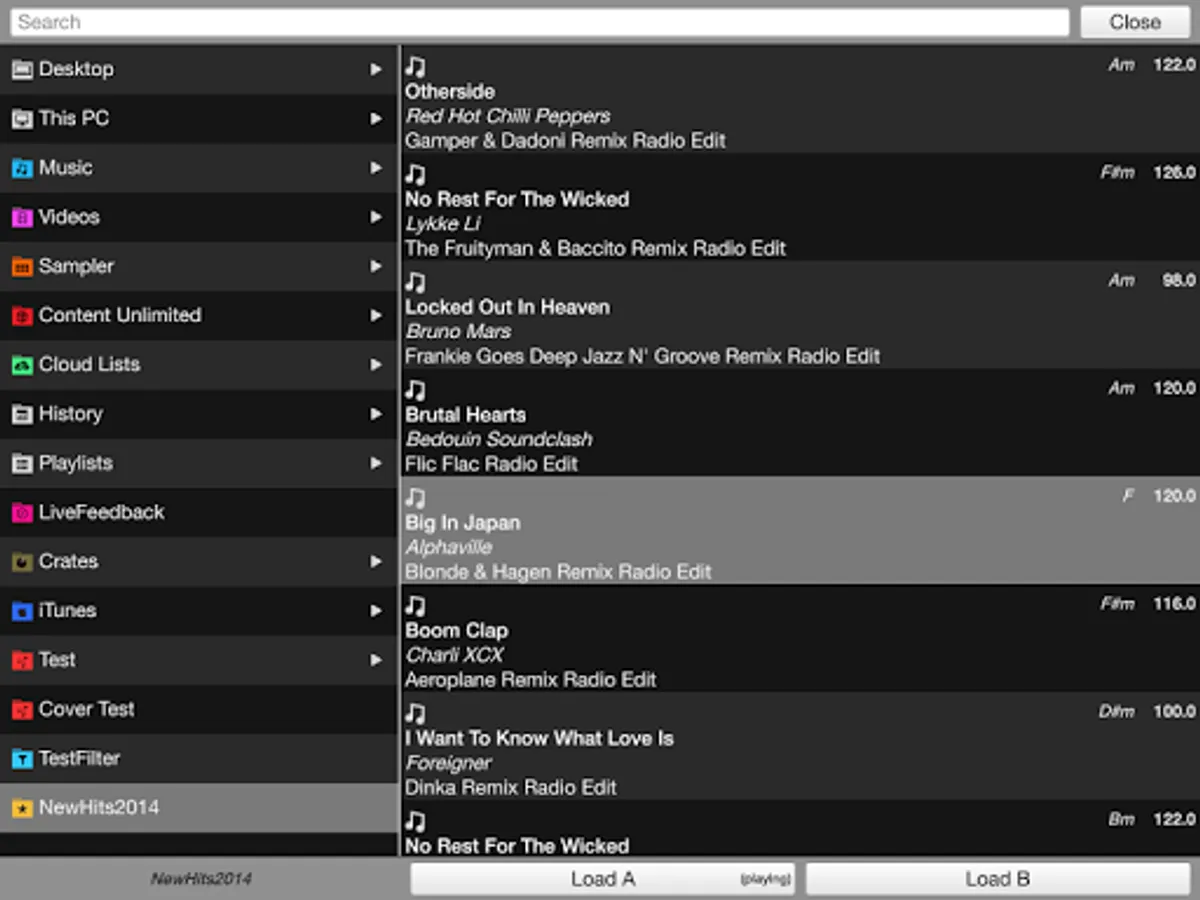Viewport: 1200px width, 900px height.
Task: Expand the Cloud Lists arrow
Action: [x=376, y=365]
